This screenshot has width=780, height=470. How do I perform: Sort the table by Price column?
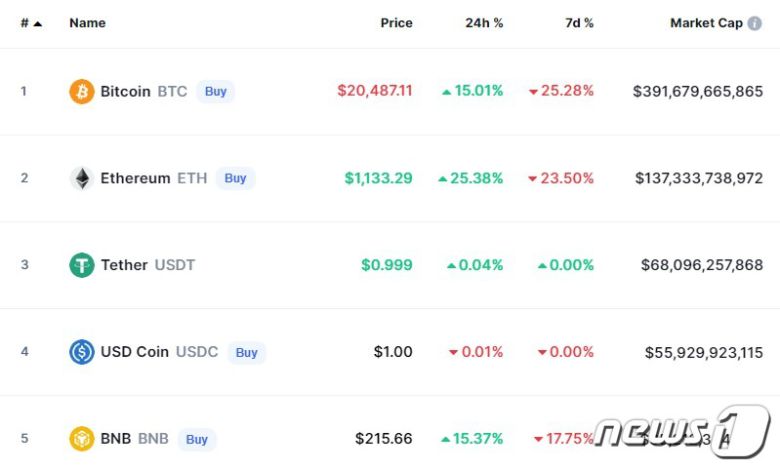pos(396,23)
